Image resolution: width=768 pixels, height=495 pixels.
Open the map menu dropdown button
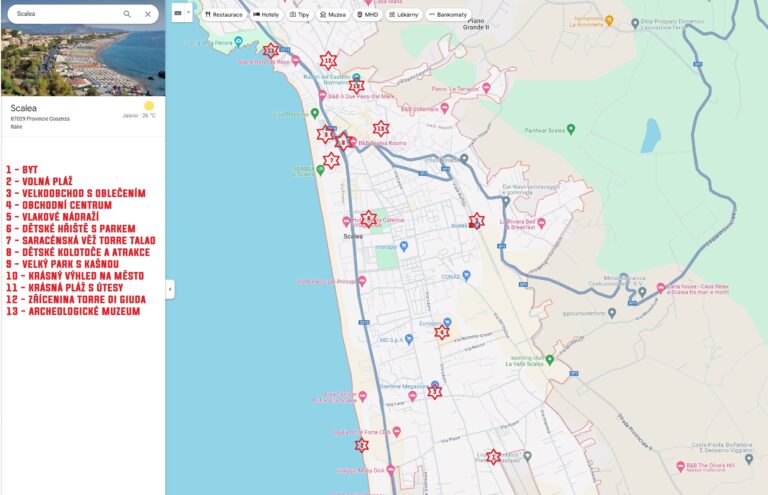(x=181, y=13)
